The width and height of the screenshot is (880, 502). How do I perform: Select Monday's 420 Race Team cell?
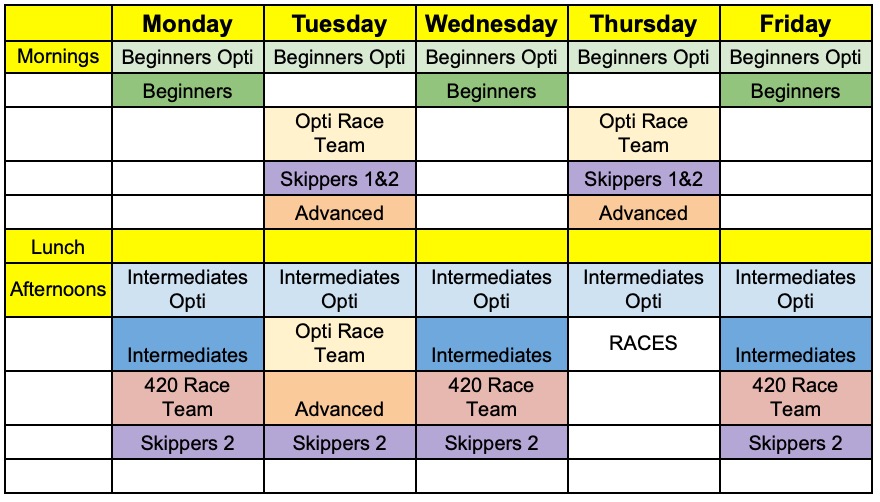tap(187, 398)
